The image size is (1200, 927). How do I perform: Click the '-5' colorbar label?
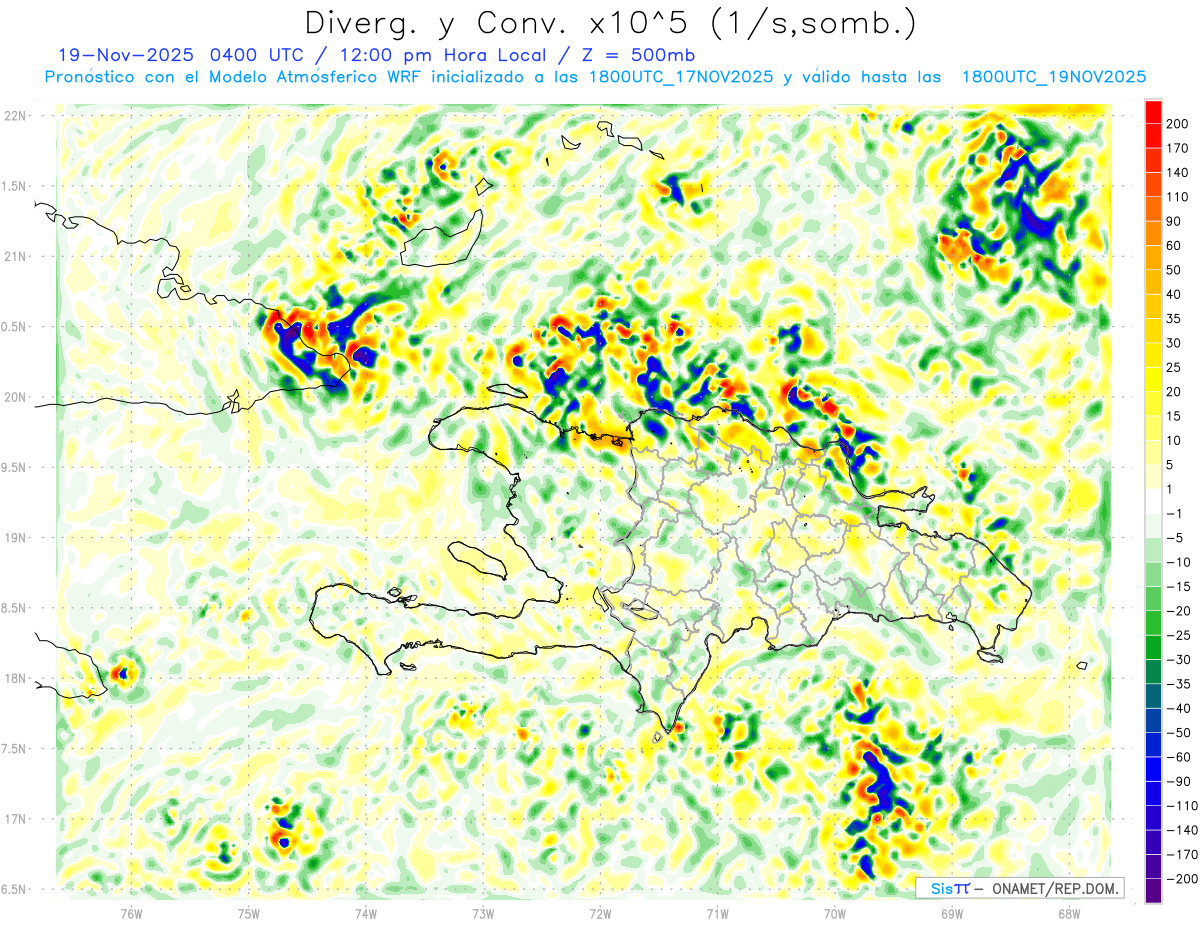1174,537
